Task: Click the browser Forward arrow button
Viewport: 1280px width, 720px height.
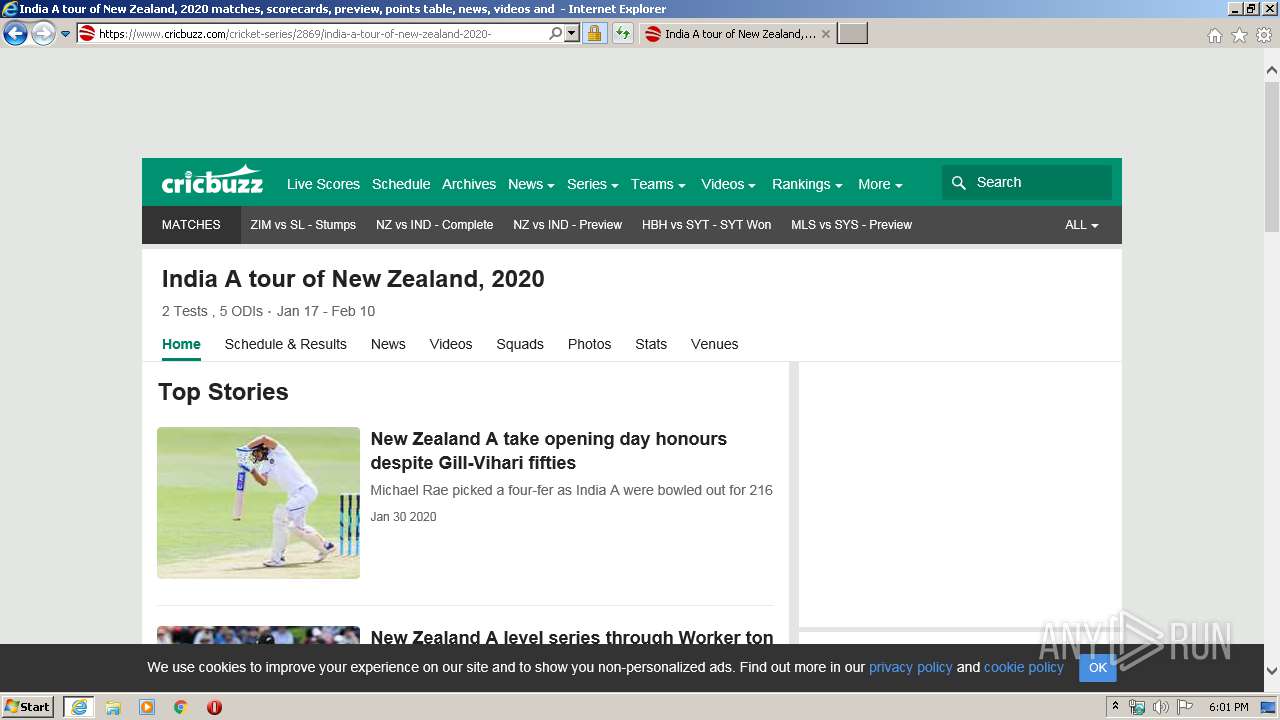Action: pos(43,34)
